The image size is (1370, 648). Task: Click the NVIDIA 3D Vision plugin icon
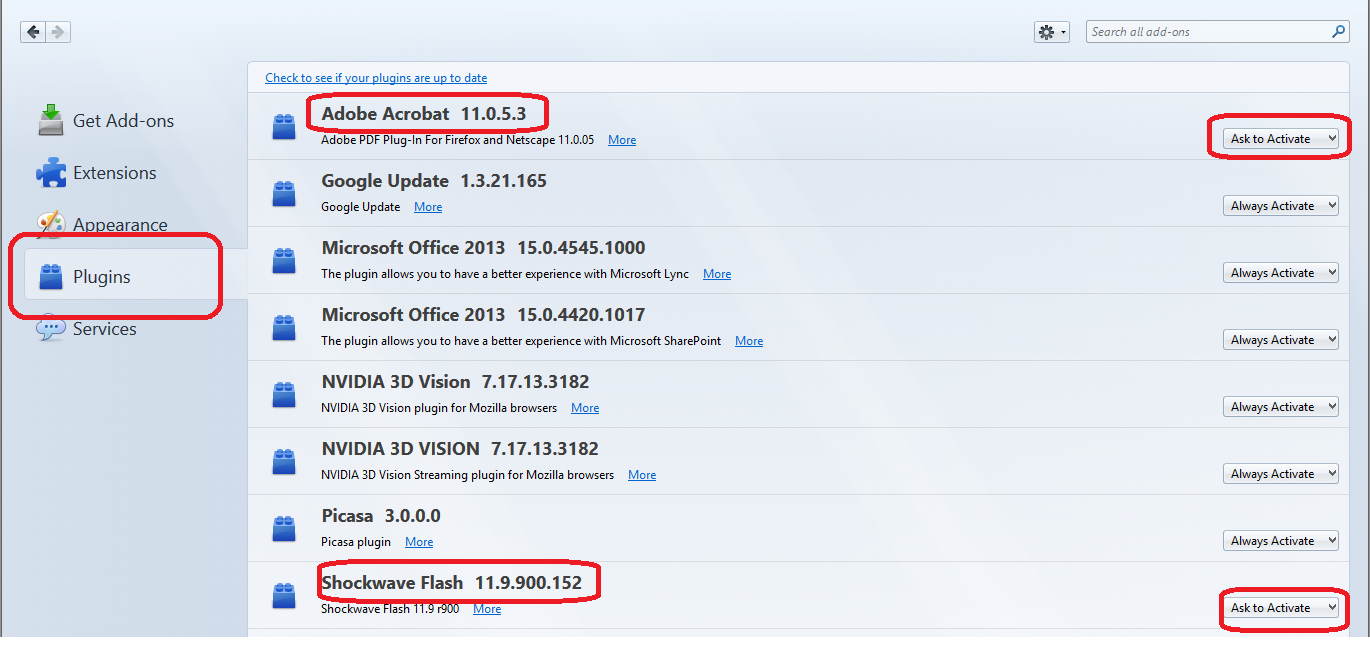tap(284, 394)
